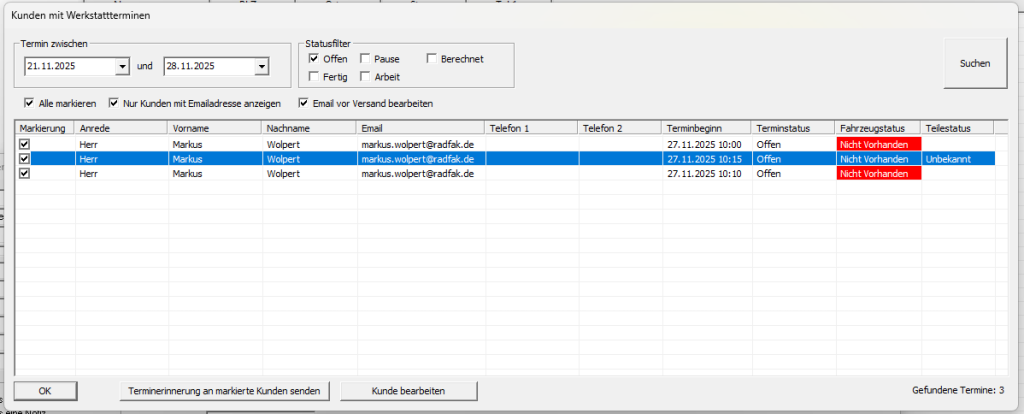Toggle Nur Kunden mit Emailadresse anzeigen
The width and height of the screenshot is (1024, 414).
pyautogui.click(x=113, y=103)
